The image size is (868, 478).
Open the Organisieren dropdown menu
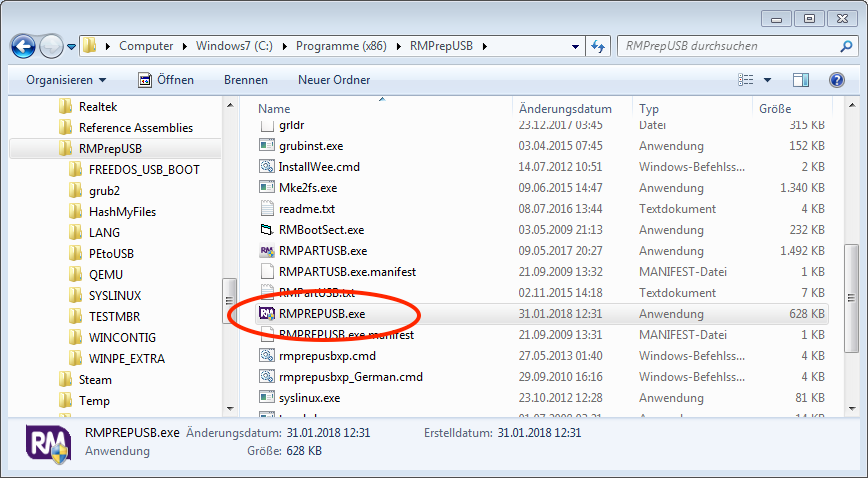pyautogui.click(x=66, y=80)
